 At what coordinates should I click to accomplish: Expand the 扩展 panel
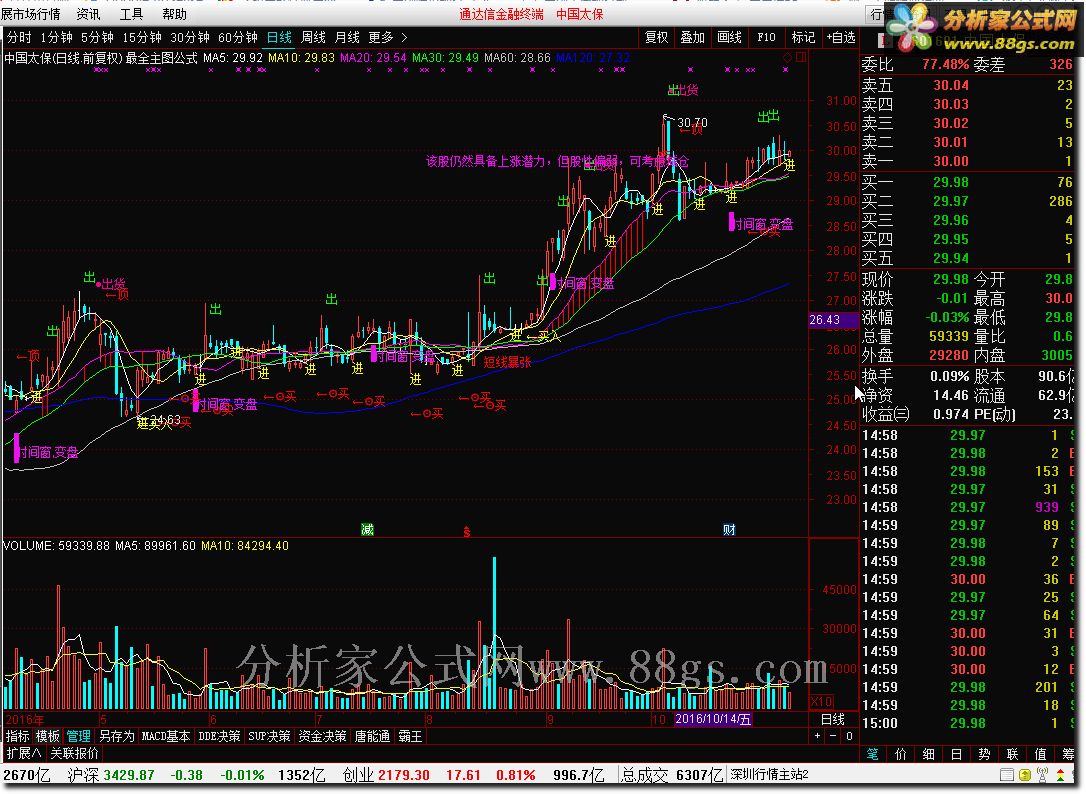(24, 753)
